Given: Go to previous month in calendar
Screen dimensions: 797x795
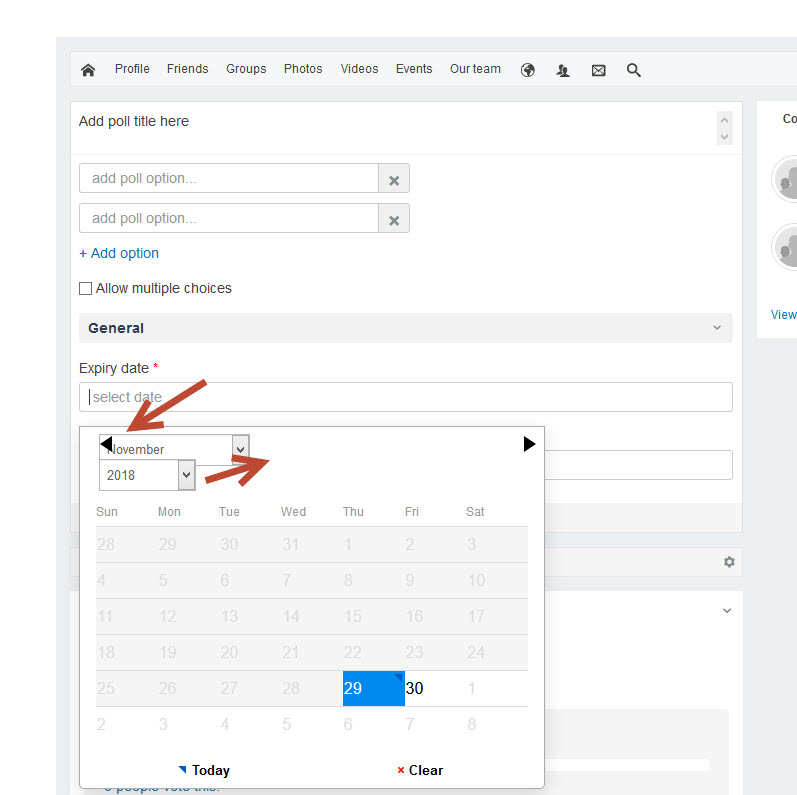Looking at the screenshot, I should coord(106,443).
